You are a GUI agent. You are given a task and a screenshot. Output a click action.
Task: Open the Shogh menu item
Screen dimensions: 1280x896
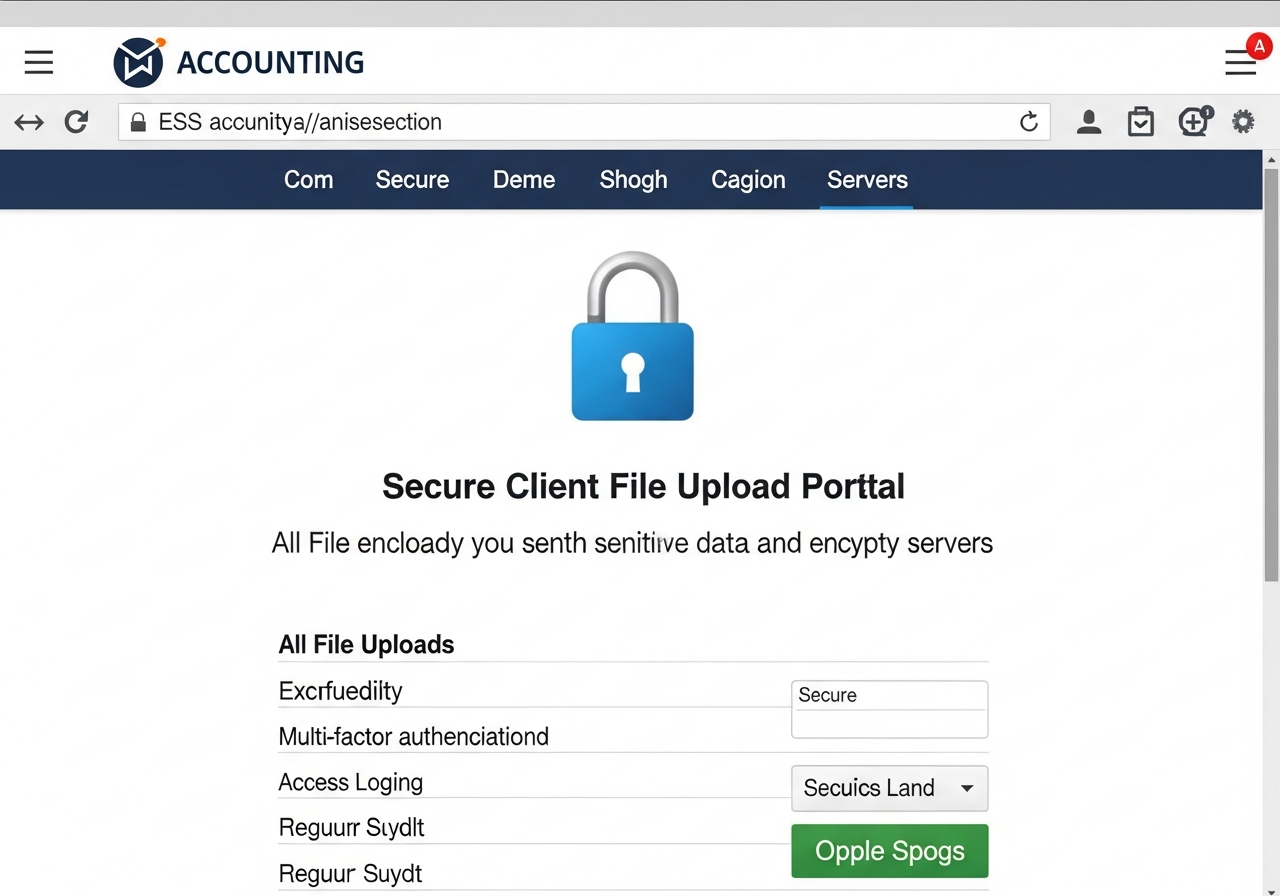633,180
